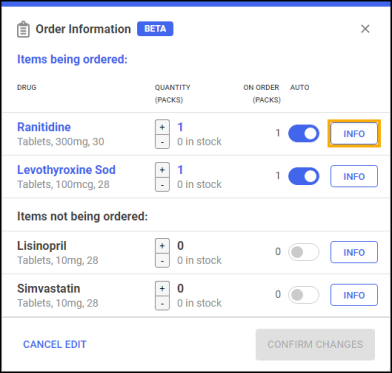Increase Simvastatin quantity with plus
This screenshot has height=373, width=392.
pyautogui.click(x=162, y=288)
